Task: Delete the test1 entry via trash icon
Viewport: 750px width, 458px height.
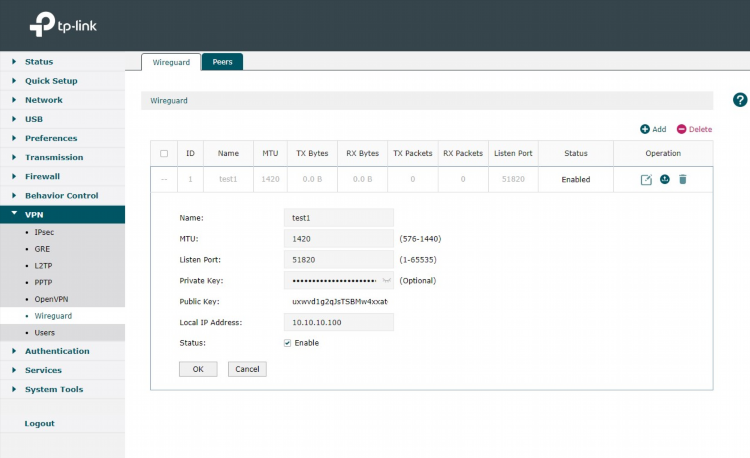Action: coord(683,179)
